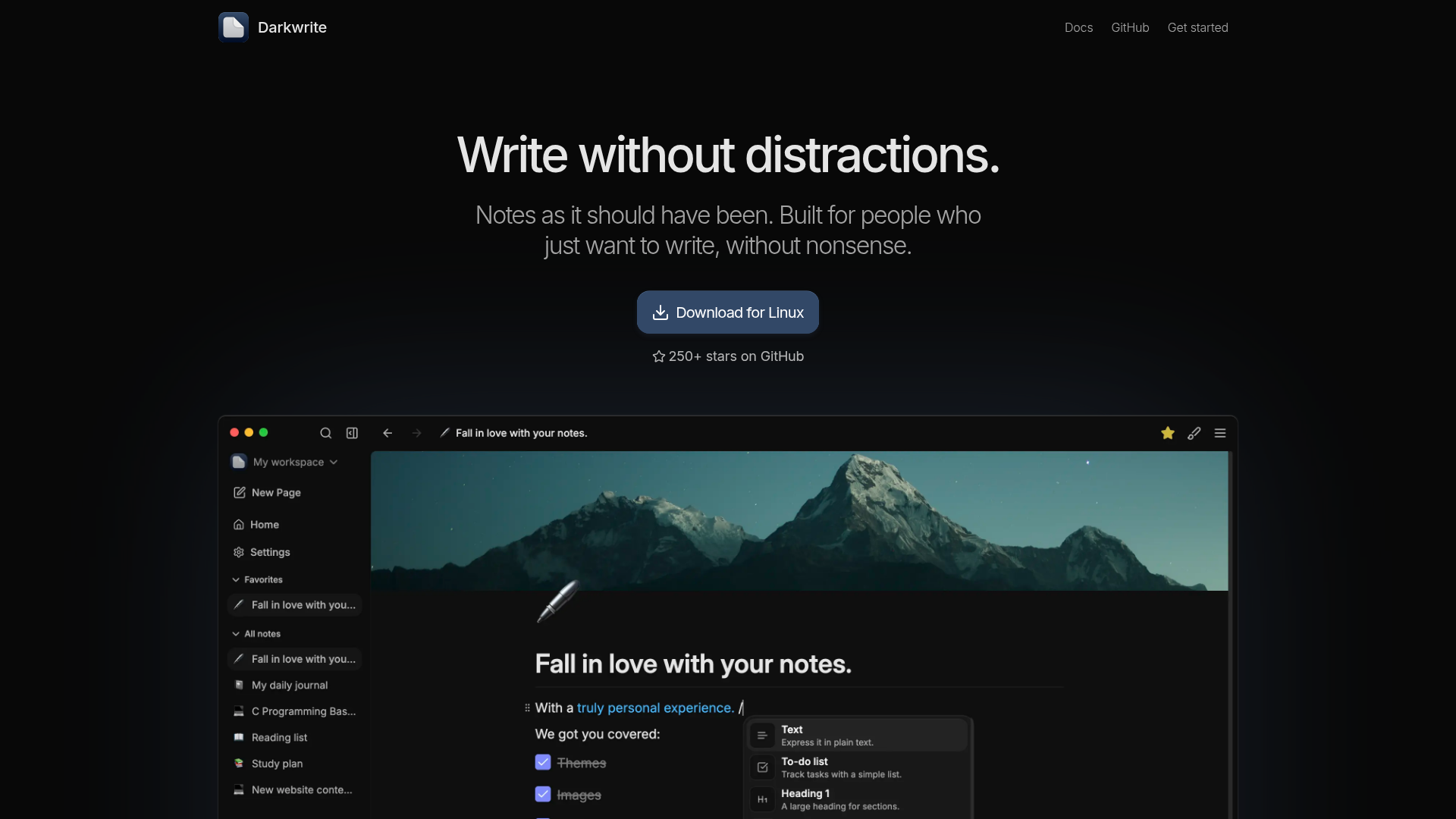The image size is (1456, 819).
Task: Click the 'We got you covered:' line
Action: (598, 734)
